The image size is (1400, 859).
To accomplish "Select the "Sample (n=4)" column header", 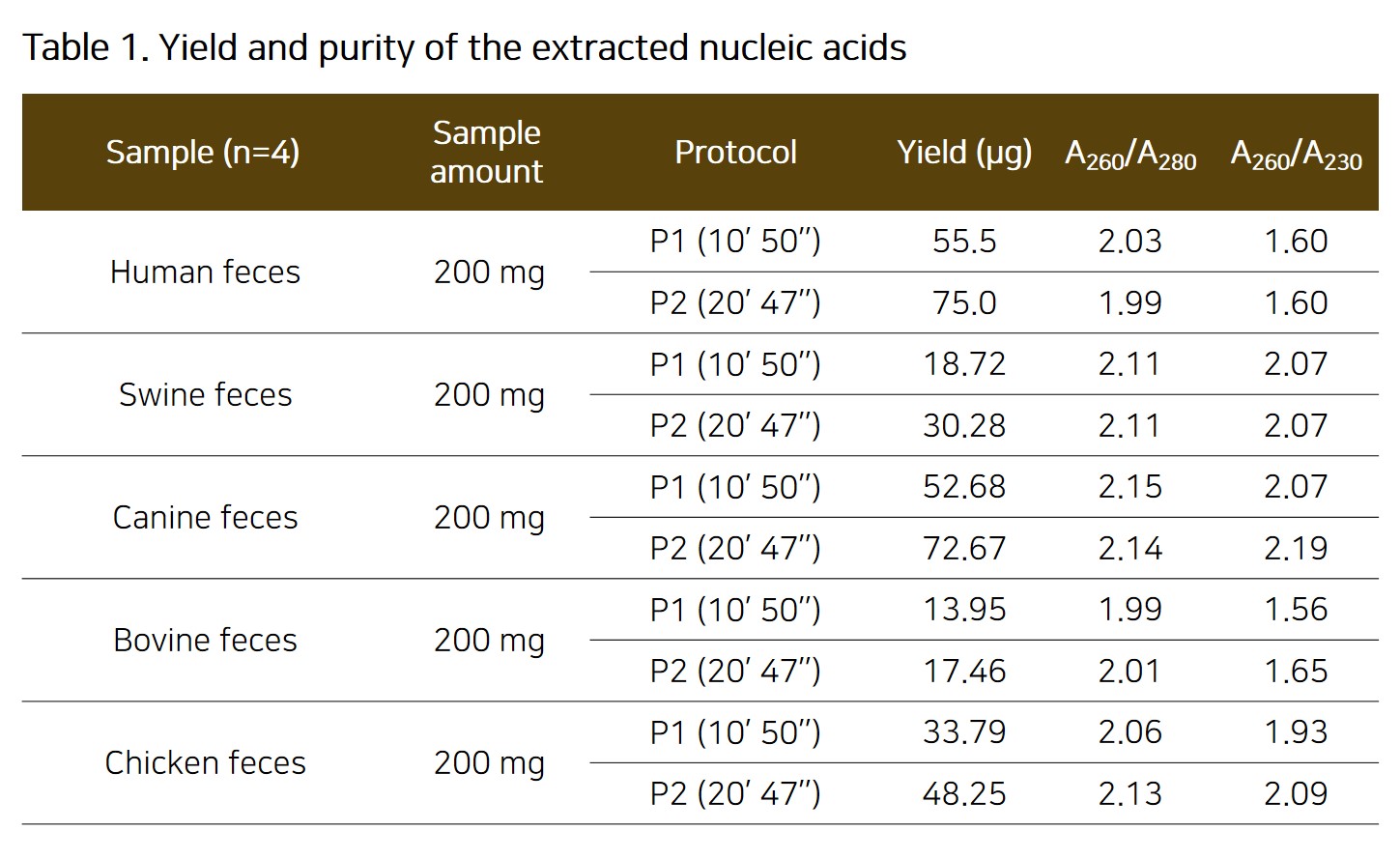I will coord(203,152).
